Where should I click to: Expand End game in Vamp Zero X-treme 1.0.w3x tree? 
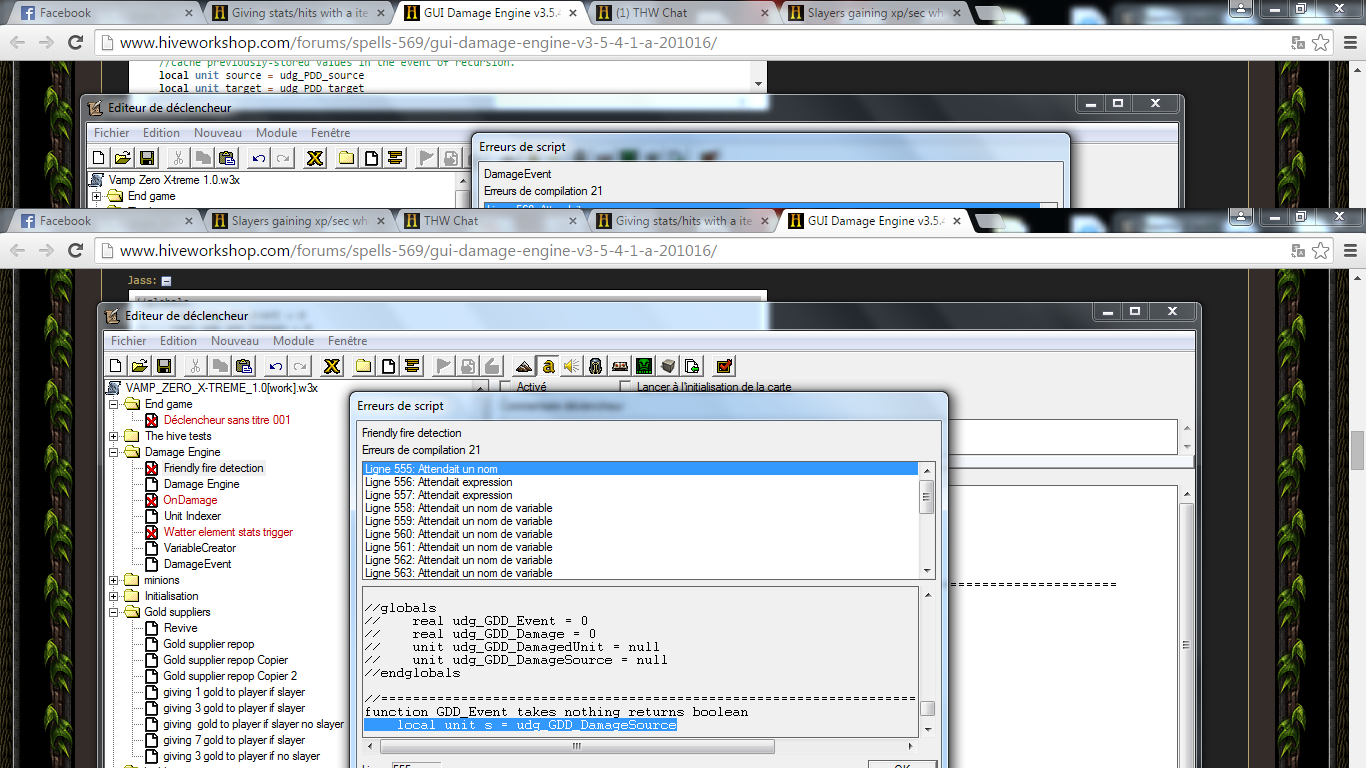(97, 196)
